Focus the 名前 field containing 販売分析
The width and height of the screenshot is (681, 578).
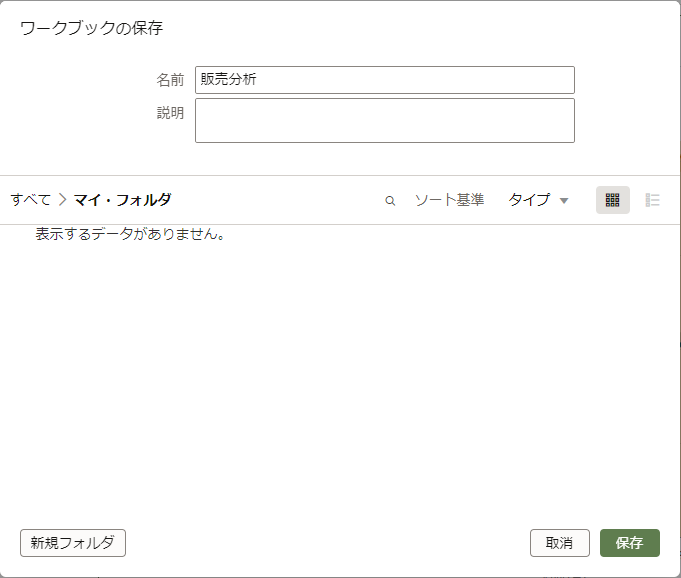[385, 80]
